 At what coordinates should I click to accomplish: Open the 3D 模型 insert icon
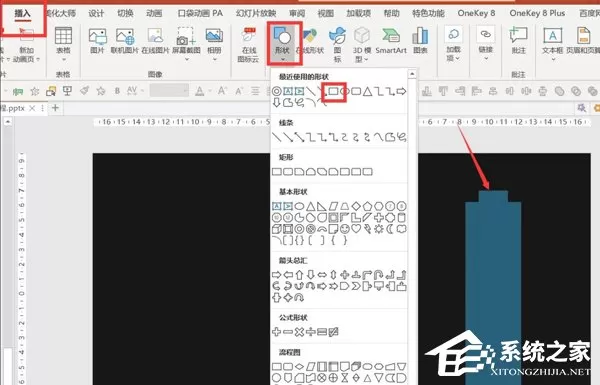point(362,44)
